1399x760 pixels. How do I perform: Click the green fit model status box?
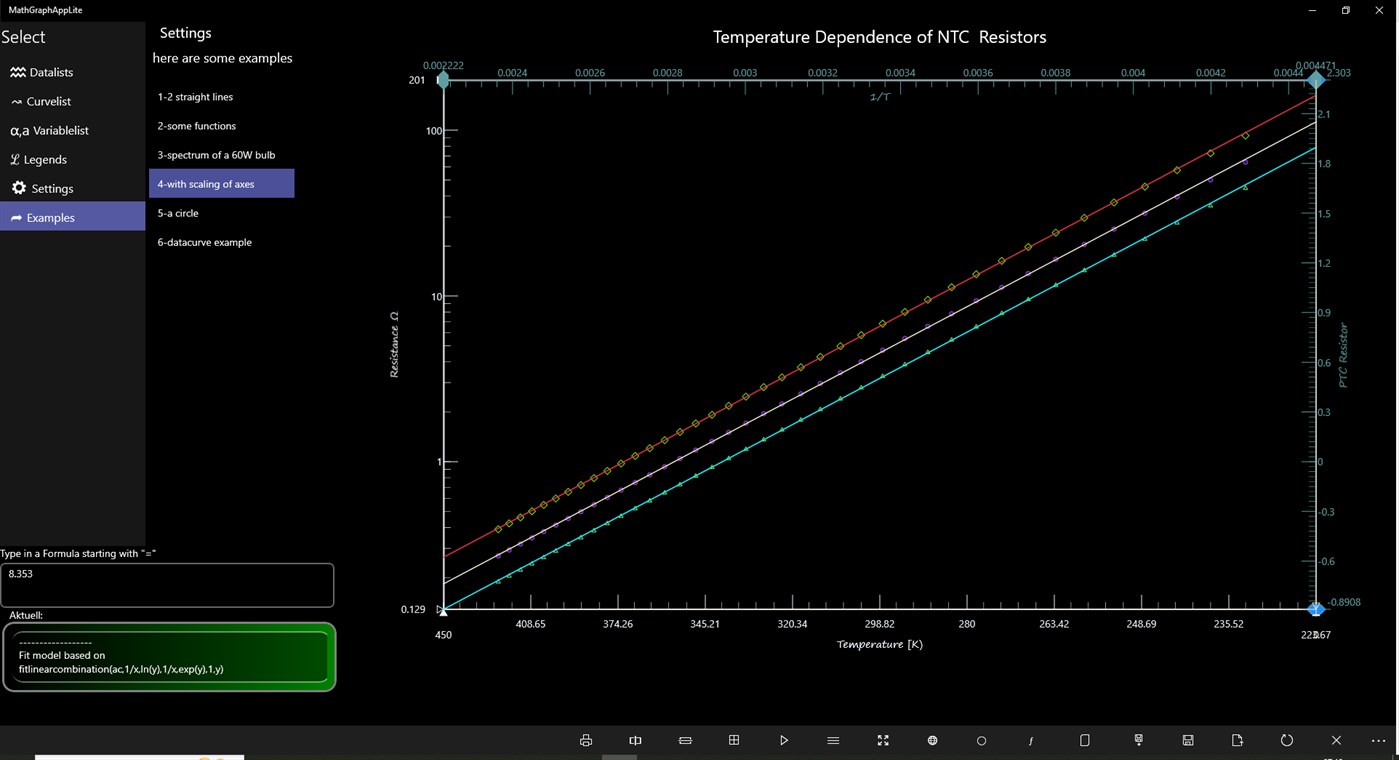tap(168, 657)
